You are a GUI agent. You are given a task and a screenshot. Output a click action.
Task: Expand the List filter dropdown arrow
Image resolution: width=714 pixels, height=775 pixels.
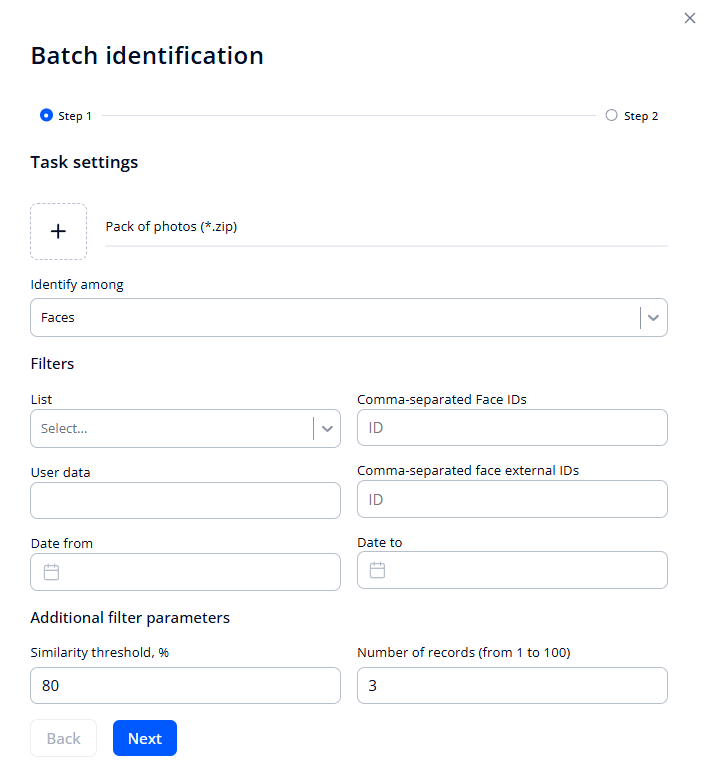pos(327,428)
